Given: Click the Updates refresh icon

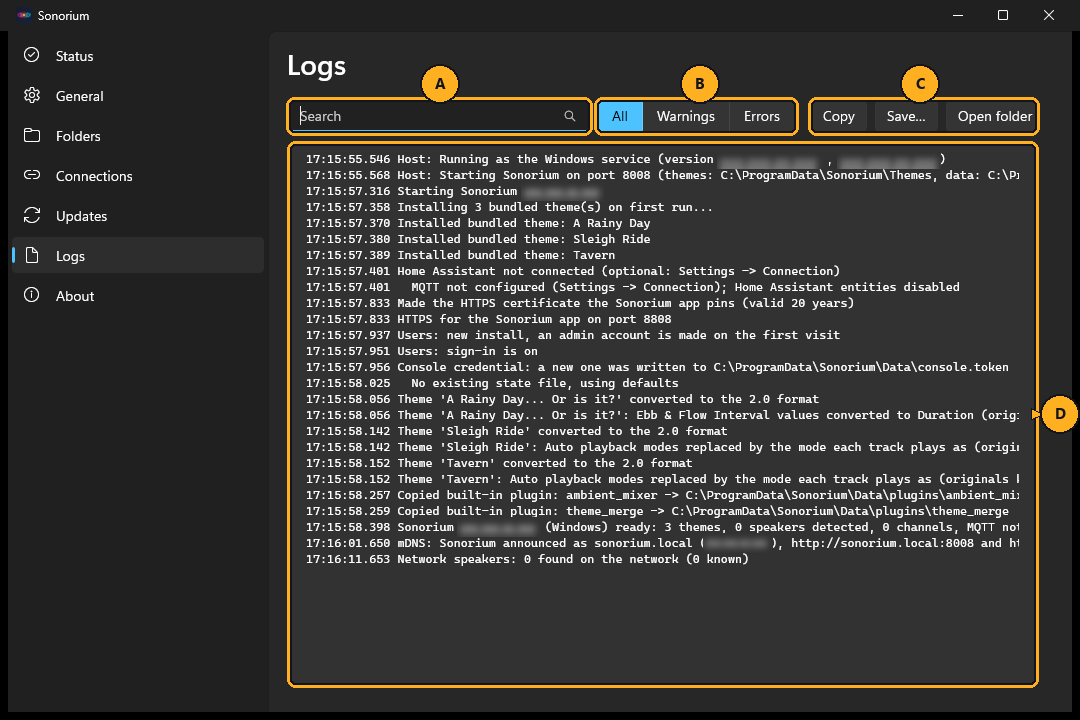Looking at the screenshot, I should [x=32, y=215].
